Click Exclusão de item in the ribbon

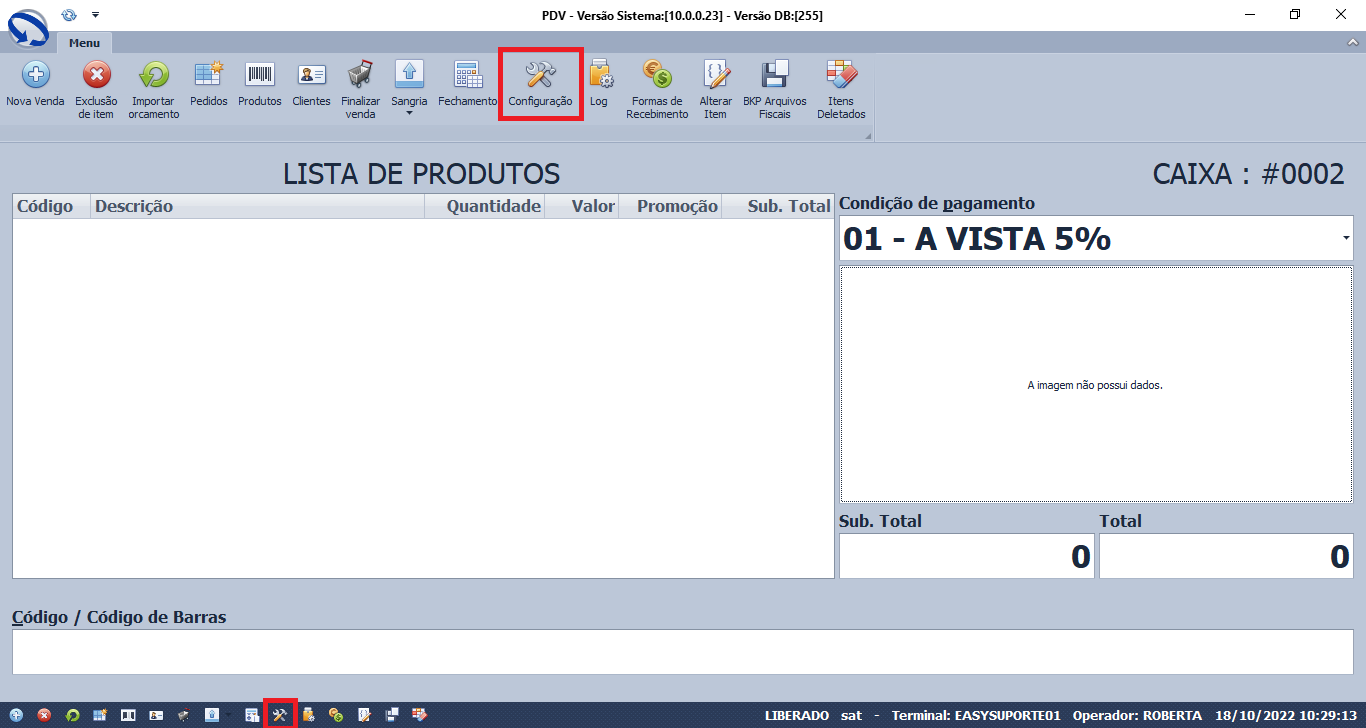96,89
